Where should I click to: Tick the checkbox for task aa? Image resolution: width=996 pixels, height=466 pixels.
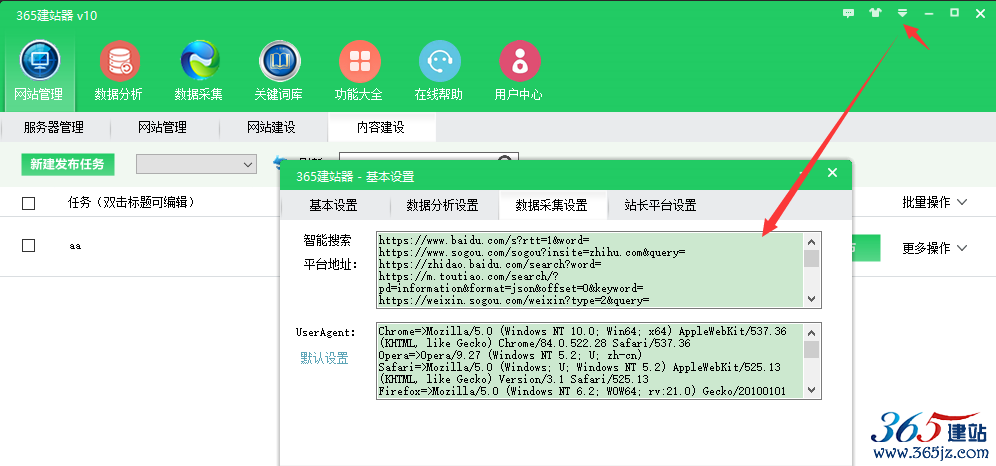pyautogui.click(x=29, y=245)
